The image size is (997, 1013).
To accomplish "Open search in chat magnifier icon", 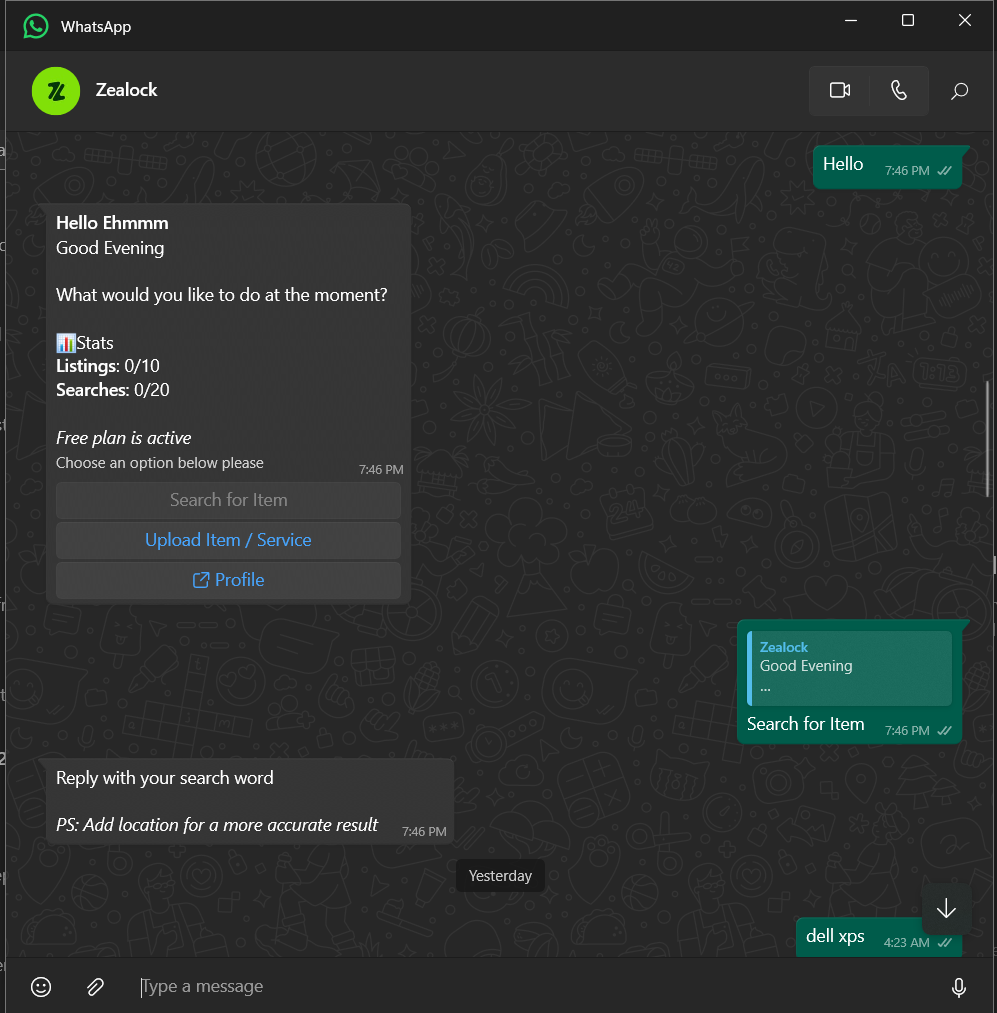I will click(960, 90).
